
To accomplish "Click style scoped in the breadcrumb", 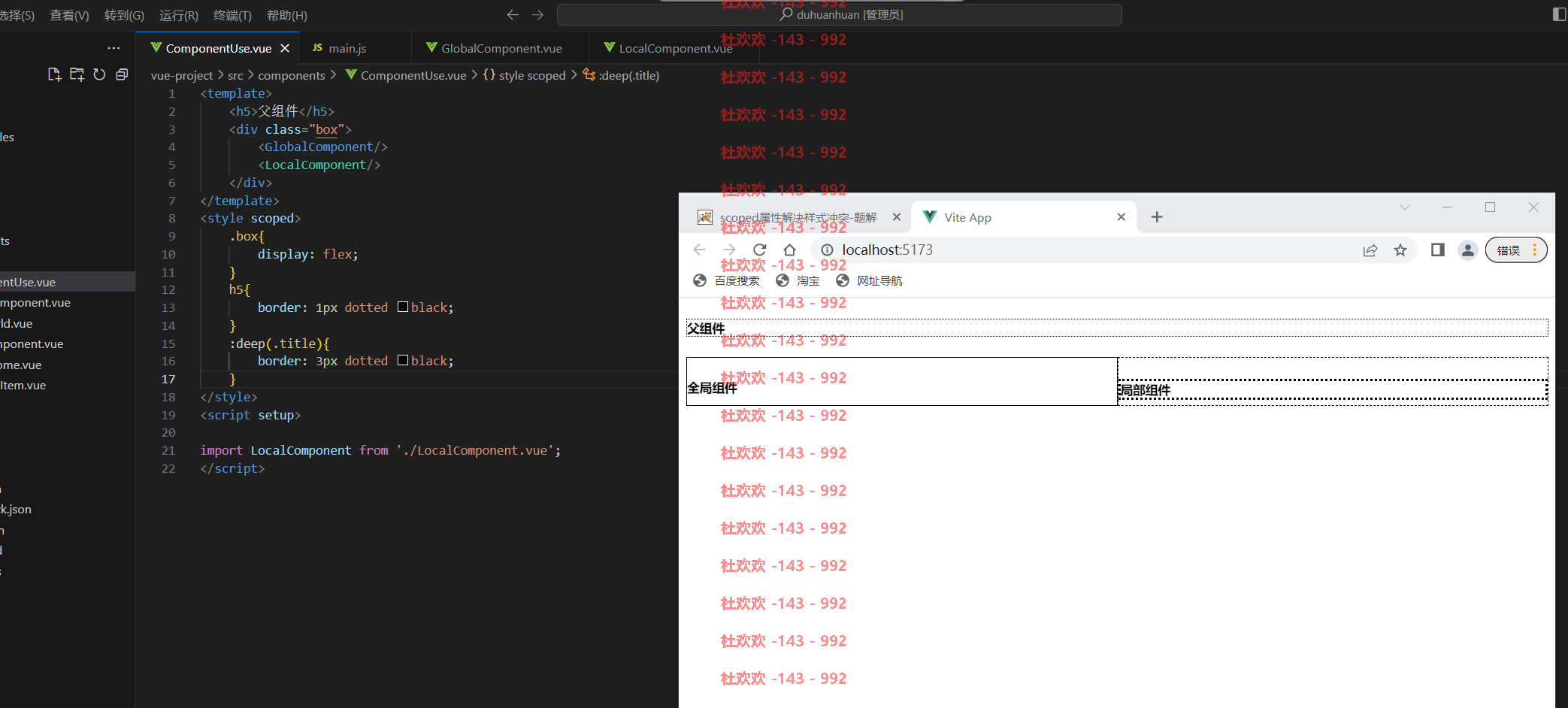I will 532,75.
